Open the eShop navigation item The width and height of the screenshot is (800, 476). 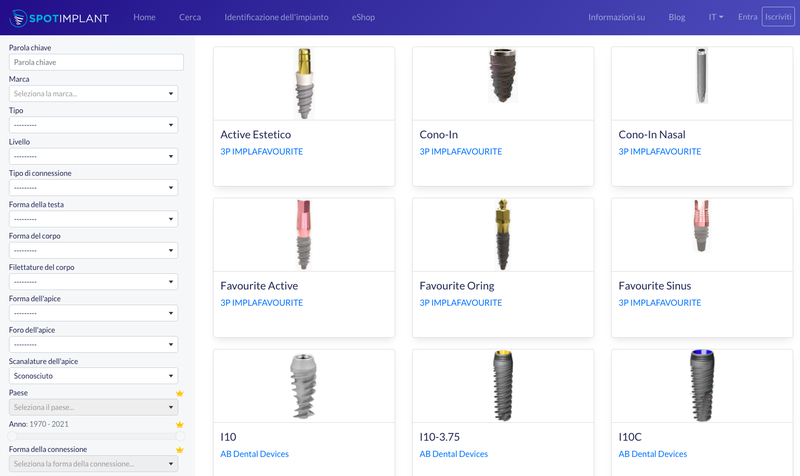pos(364,17)
